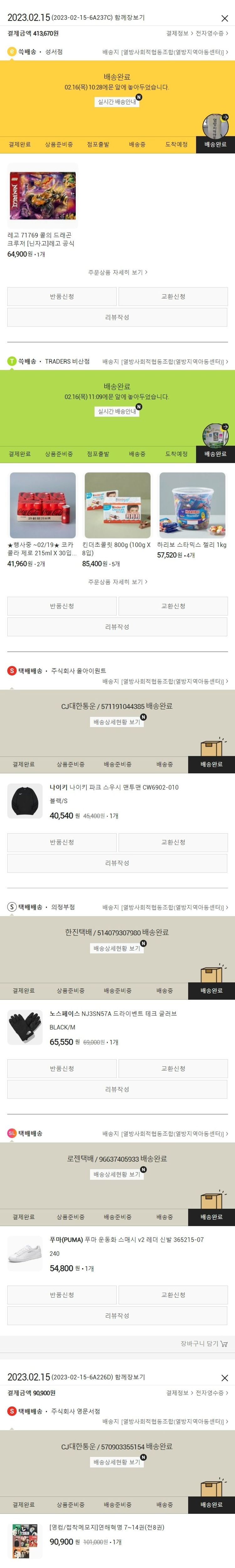Viewport: 235px width, 1568px height.
Task: Click the Haribo Starmix jelly image
Action: (192, 505)
